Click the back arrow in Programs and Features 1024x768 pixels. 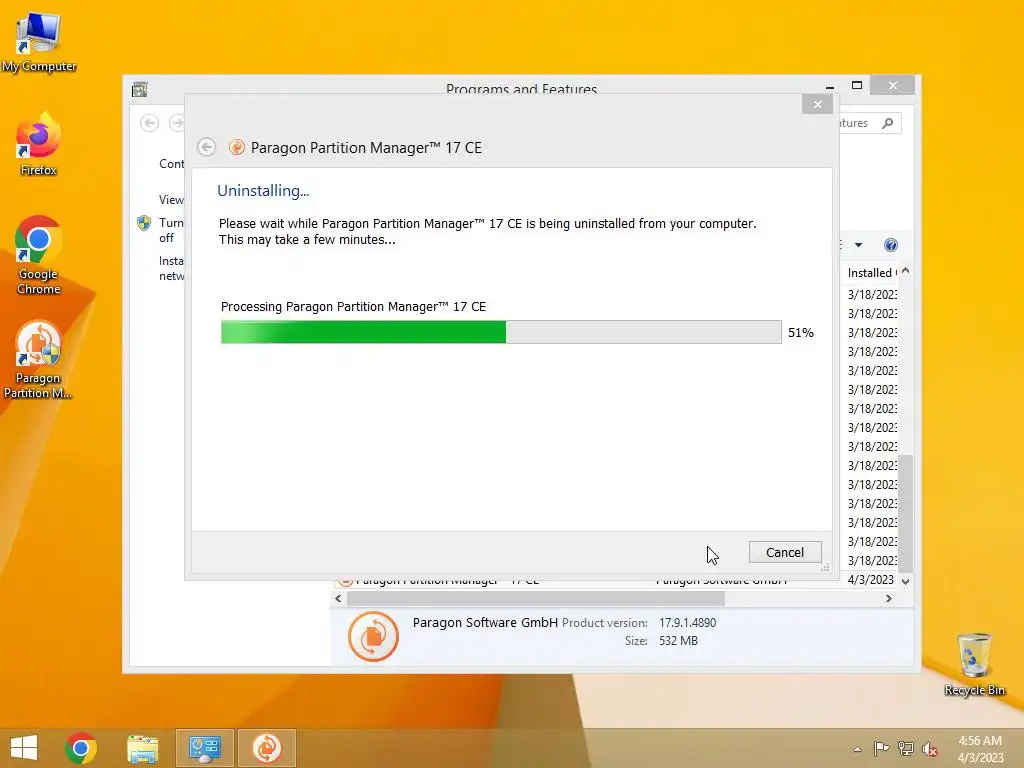150,123
